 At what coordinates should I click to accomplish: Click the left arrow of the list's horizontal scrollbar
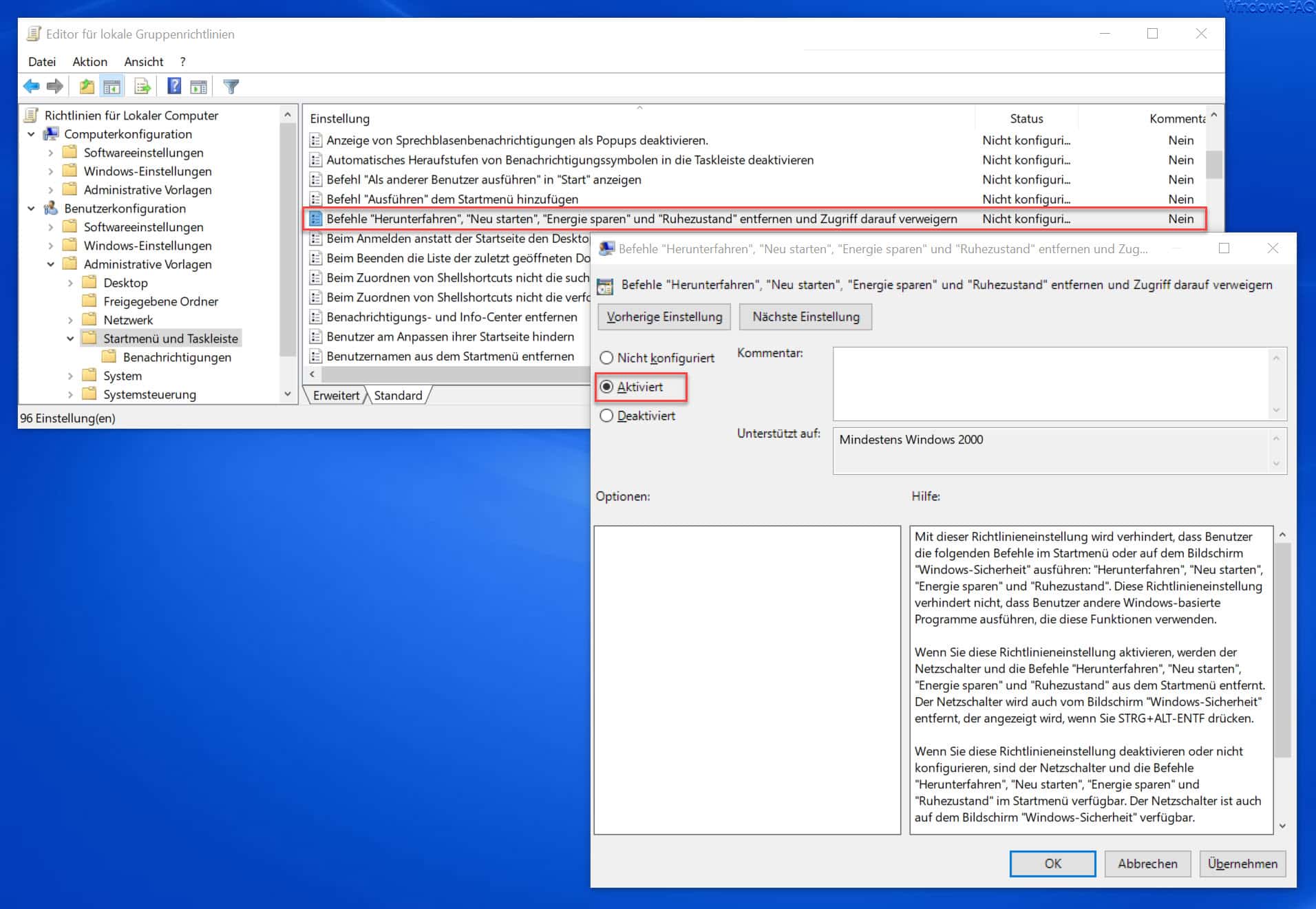pyautogui.click(x=312, y=374)
